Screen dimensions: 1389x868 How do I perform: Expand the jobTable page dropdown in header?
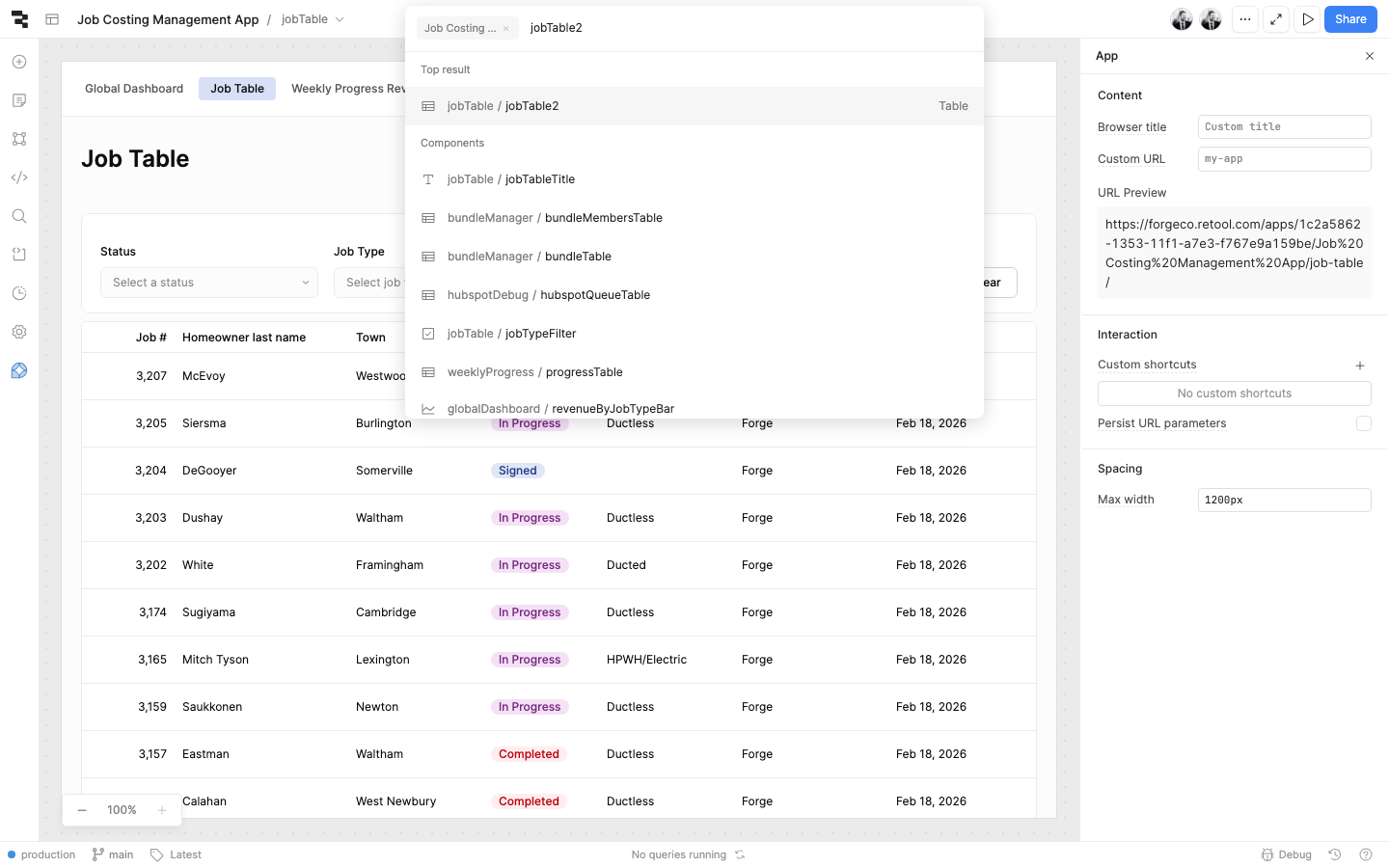tap(339, 19)
